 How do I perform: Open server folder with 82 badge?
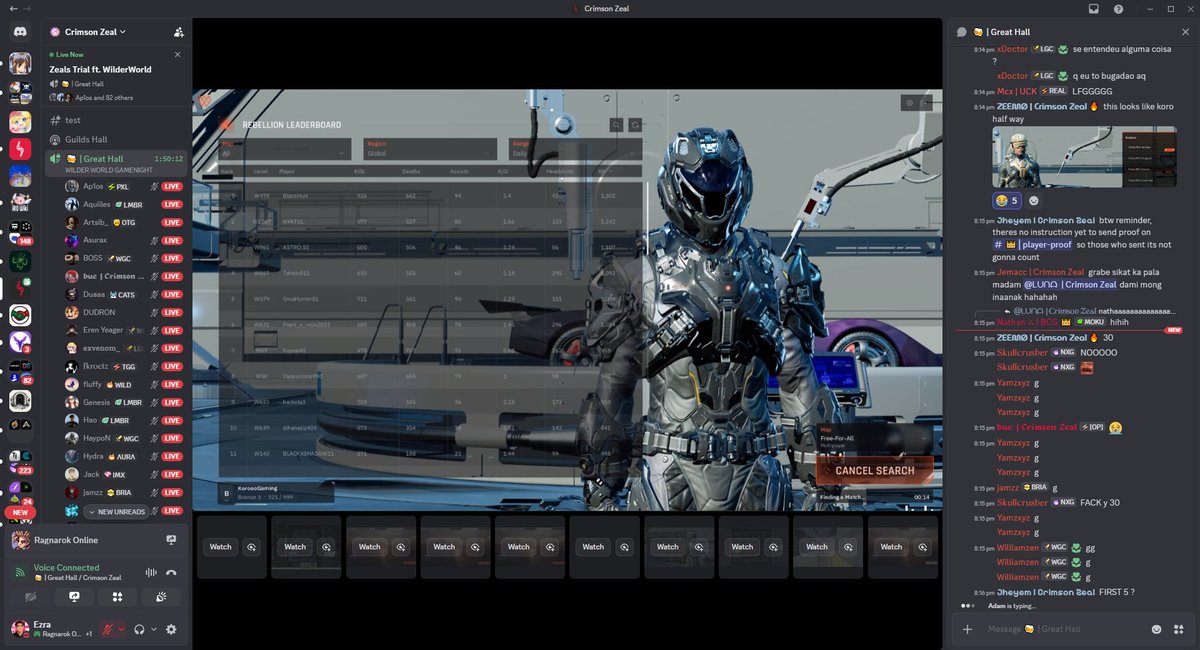20,372
